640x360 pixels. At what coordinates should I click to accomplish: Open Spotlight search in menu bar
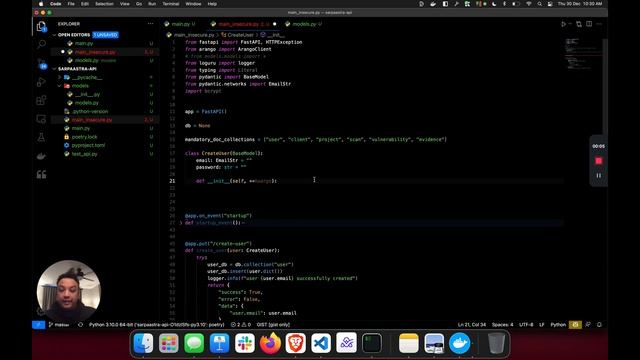[x=540, y=4]
